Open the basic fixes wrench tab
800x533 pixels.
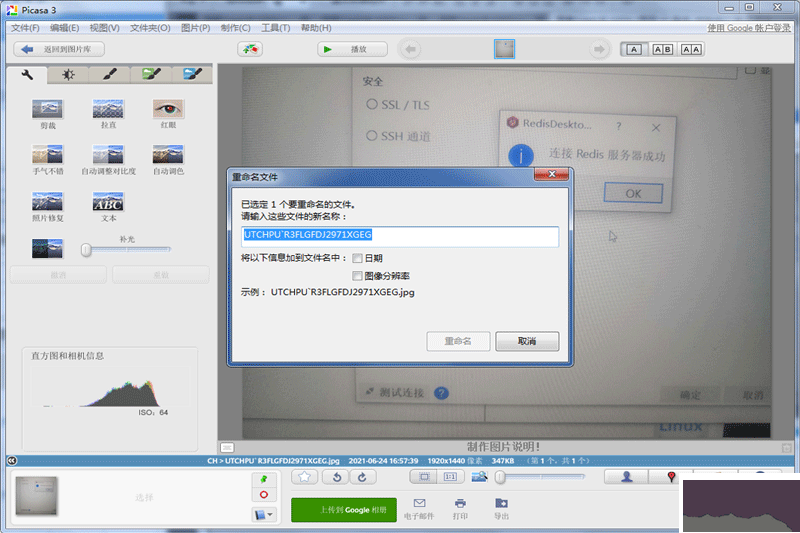(x=27, y=74)
